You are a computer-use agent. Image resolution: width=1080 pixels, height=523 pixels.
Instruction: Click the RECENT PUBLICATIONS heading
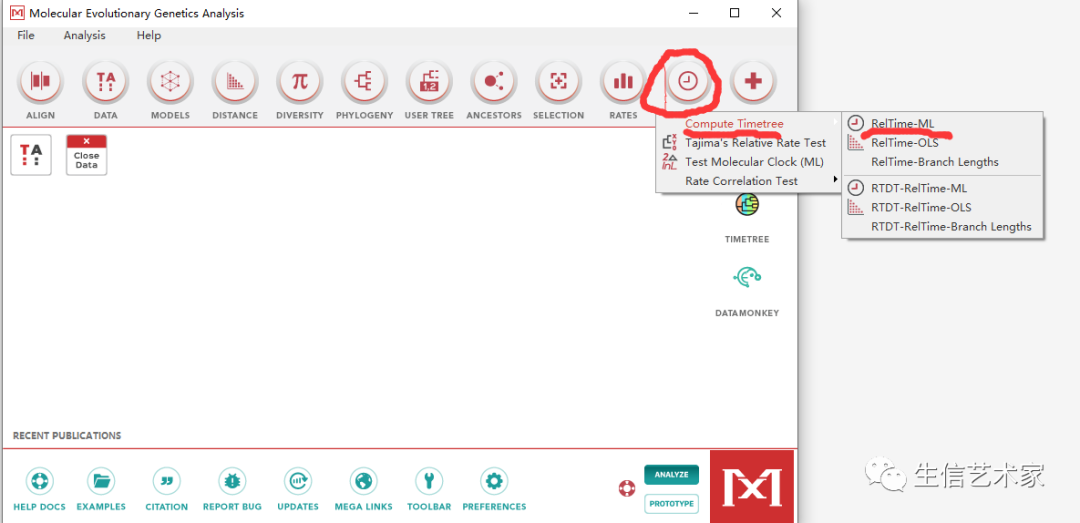pyautogui.click(x=67, y=435)
